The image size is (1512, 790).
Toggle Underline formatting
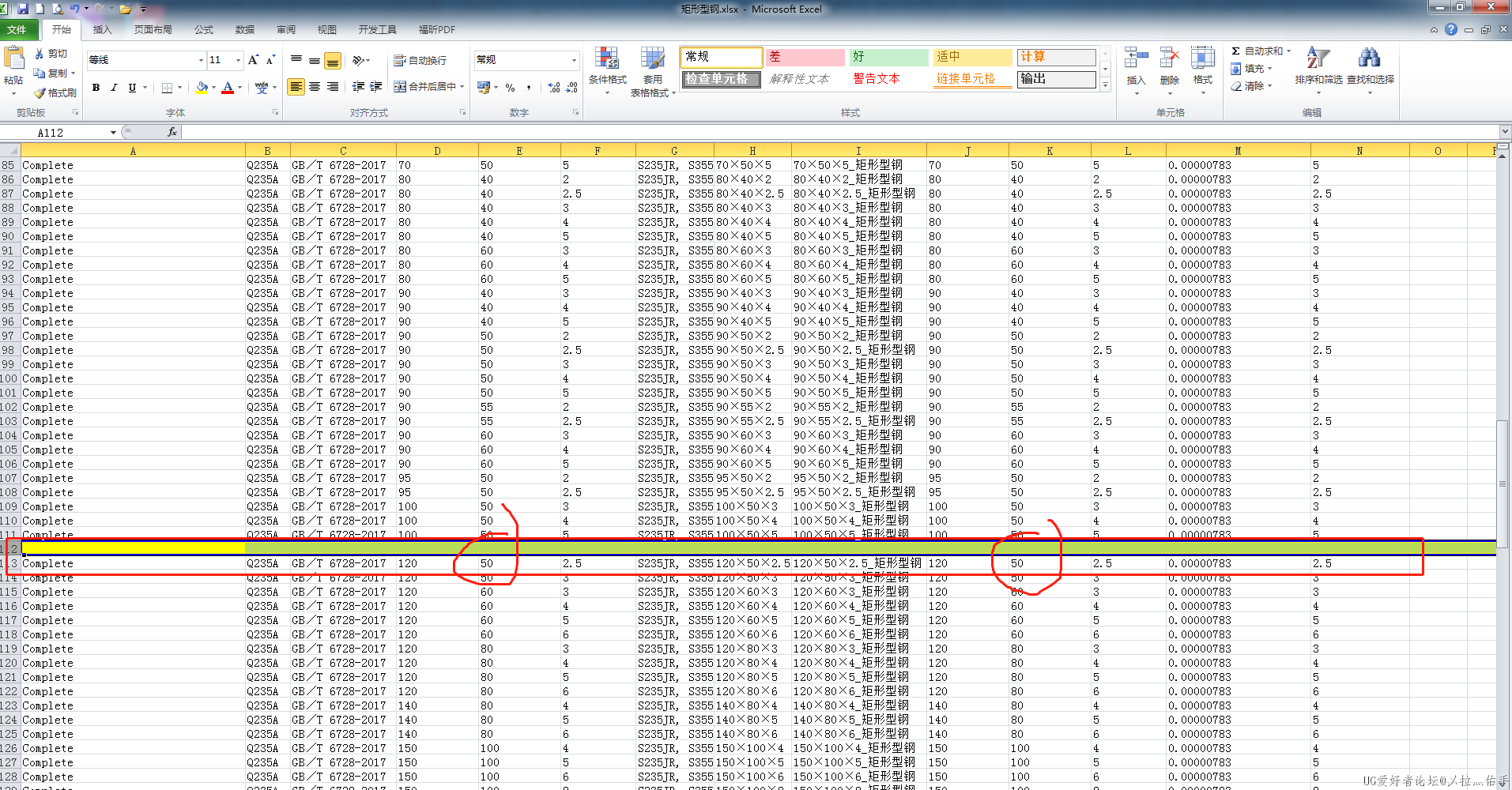click(132, 88)
